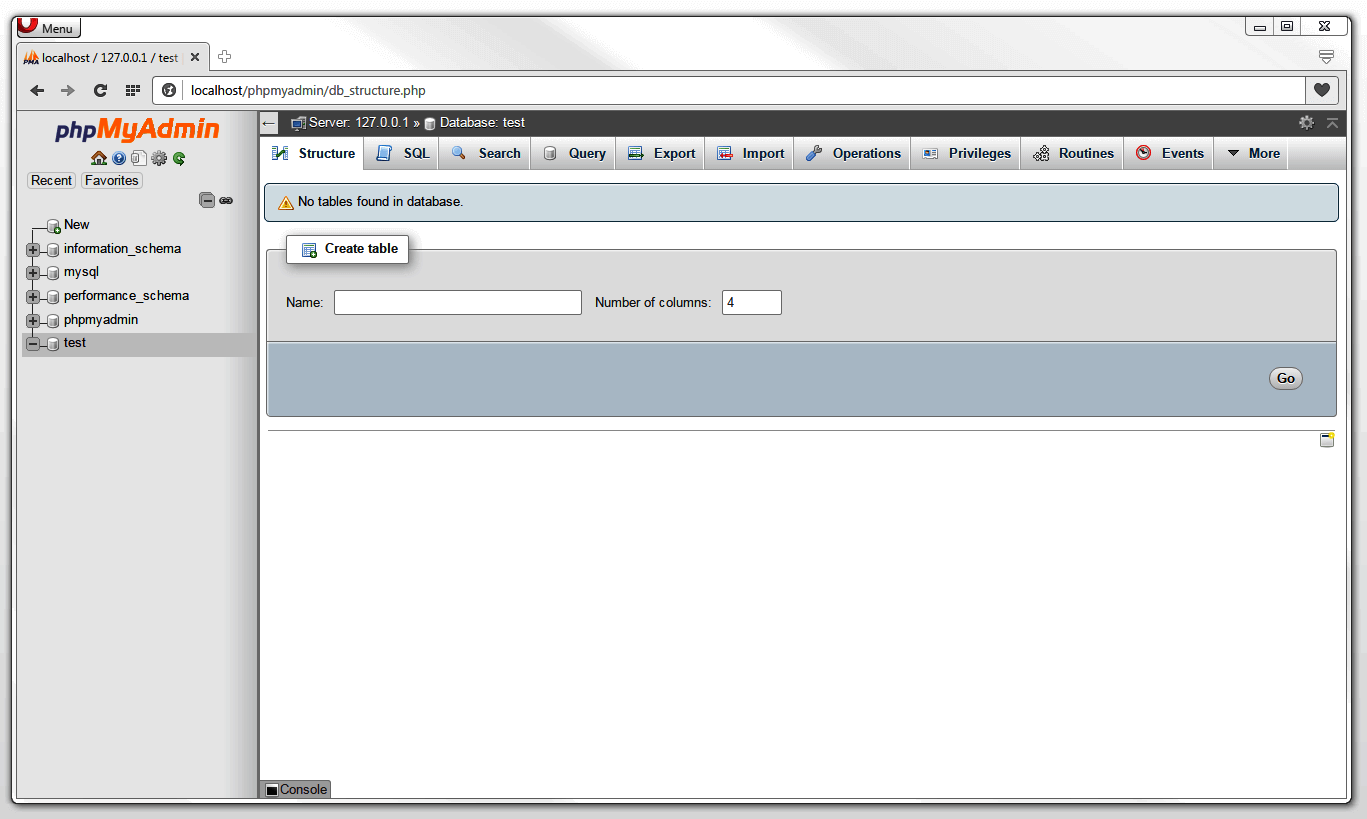Switch to the Privileges tab
Viewport: 1367px width, 819px height.
click(965, 153)
